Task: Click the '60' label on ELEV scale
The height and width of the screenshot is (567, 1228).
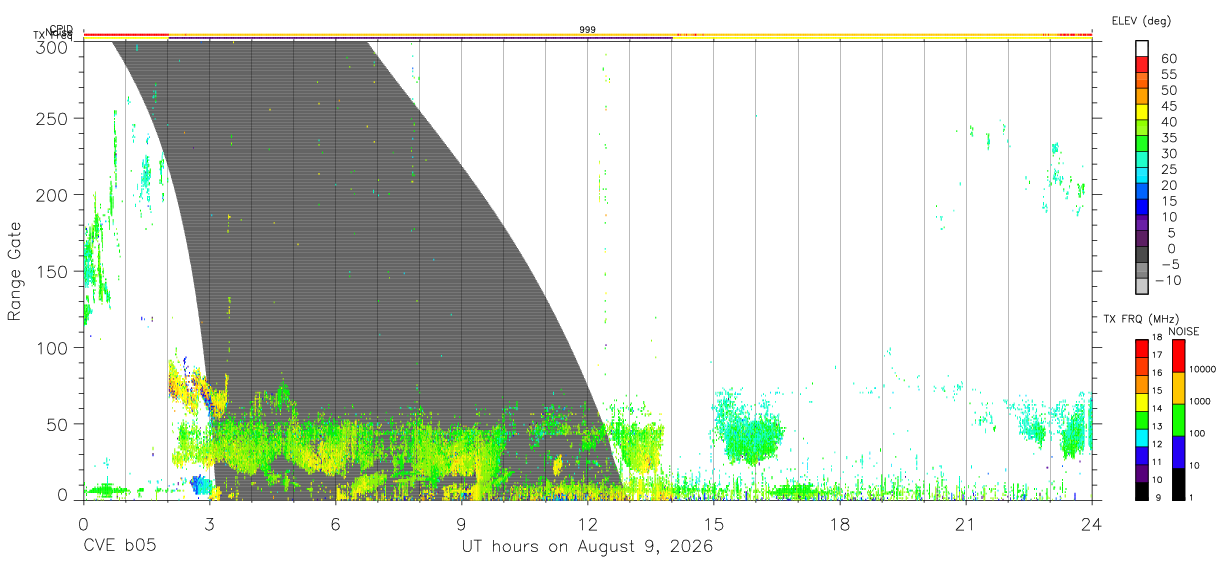Action: 1168,59
